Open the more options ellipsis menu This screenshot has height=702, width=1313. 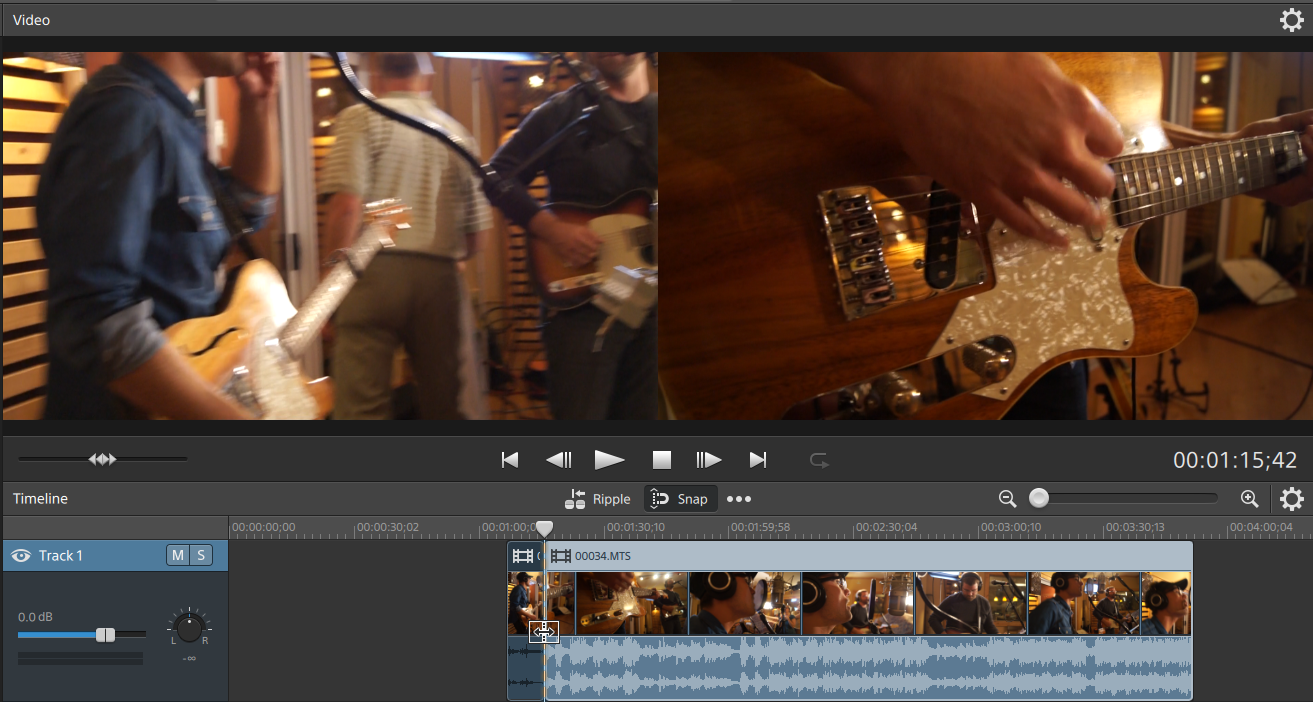(x=739, y=499)
